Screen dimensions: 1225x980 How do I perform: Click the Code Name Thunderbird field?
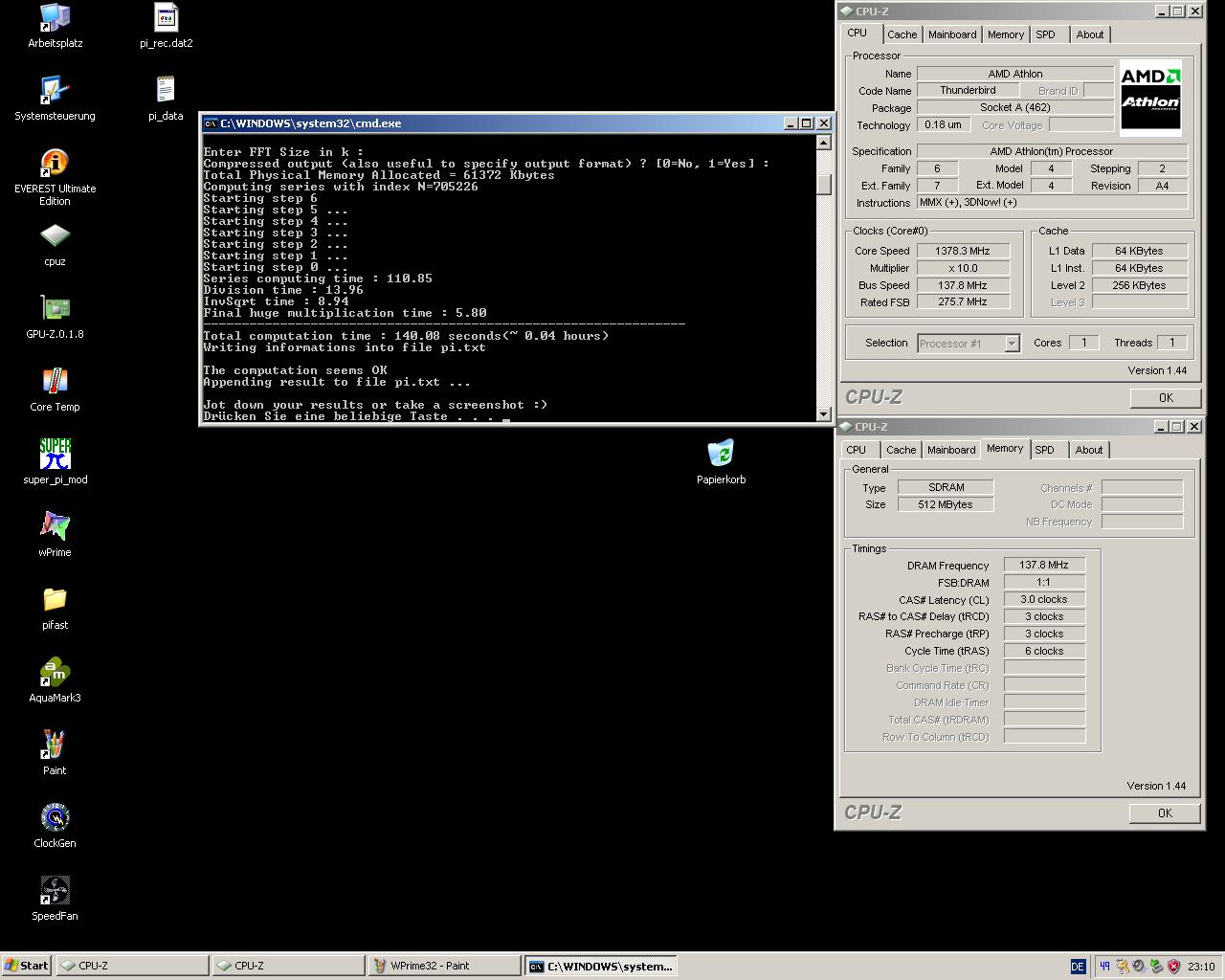click(968, 90)
